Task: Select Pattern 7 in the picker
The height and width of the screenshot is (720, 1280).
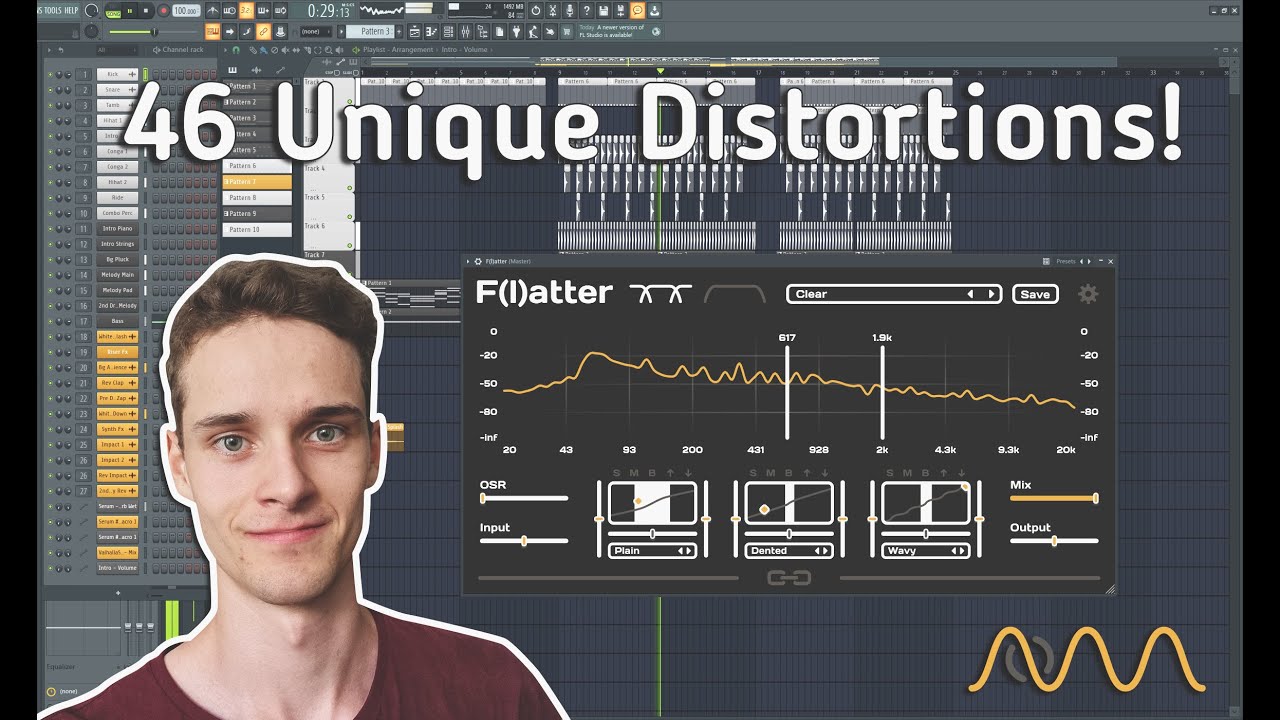Action: [257, 182]
